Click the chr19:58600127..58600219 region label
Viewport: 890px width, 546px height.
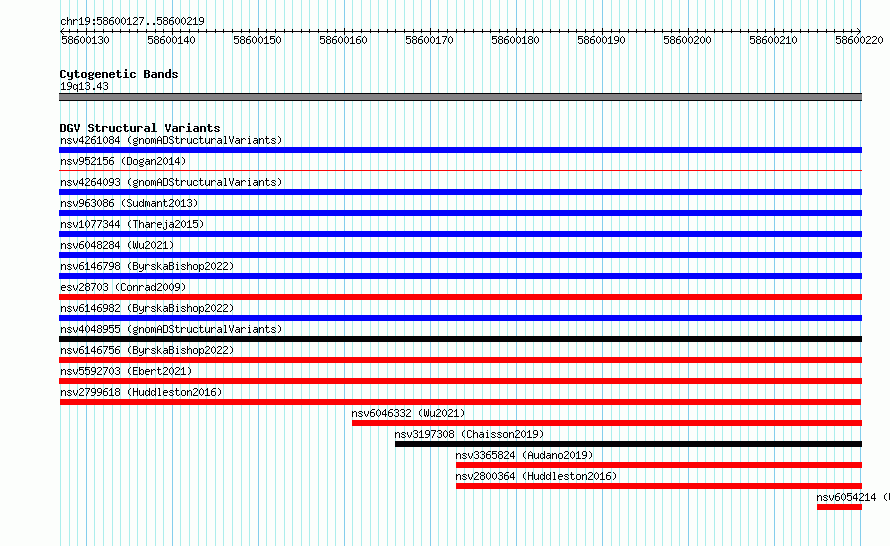132,21
